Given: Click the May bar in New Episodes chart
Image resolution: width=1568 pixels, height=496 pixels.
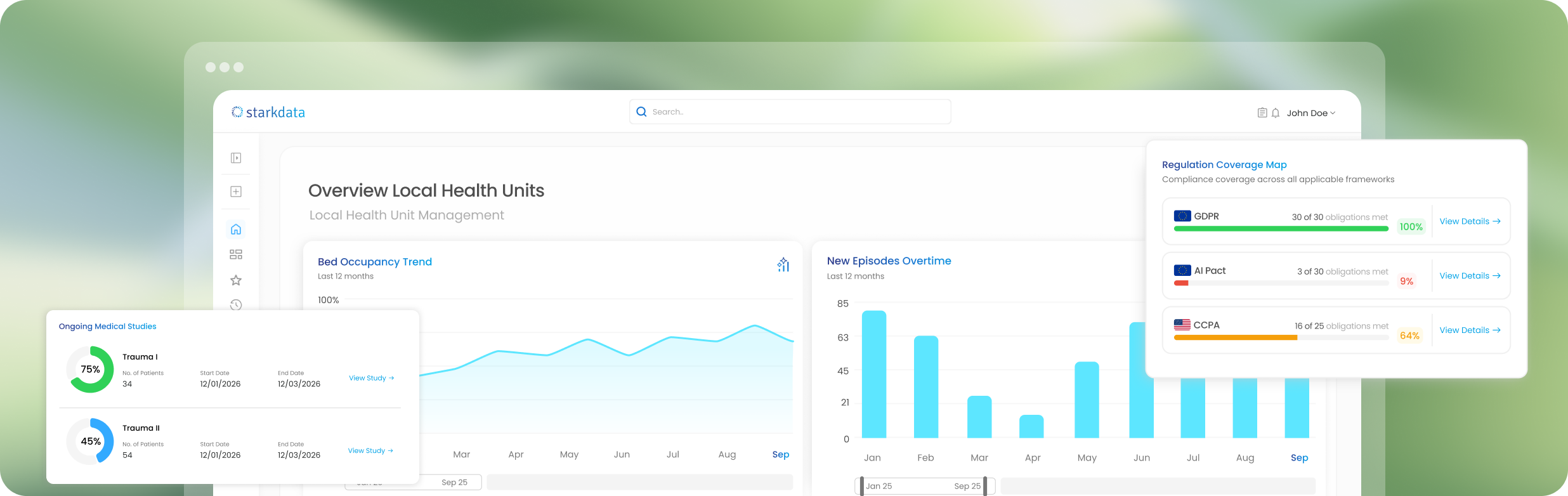Looking at the screenshot, I should pyautogui.click(x=1087, y=400).
